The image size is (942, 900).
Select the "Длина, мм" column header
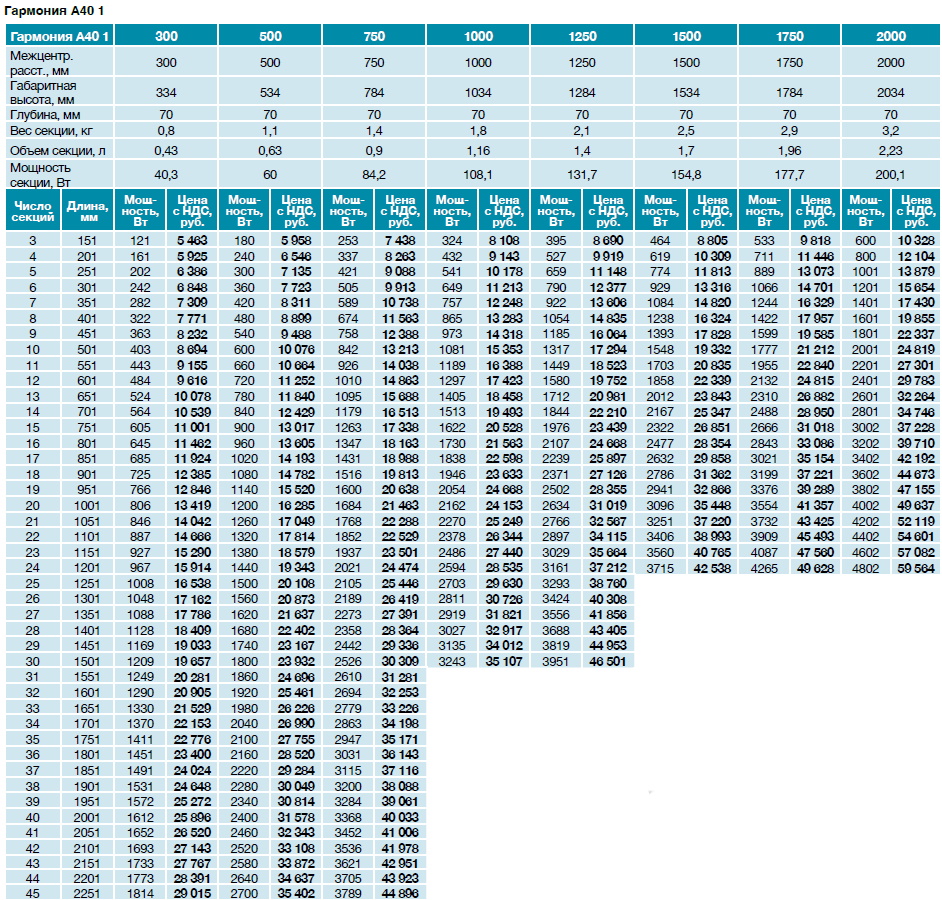pyautogui.click(x=88, y=211)
